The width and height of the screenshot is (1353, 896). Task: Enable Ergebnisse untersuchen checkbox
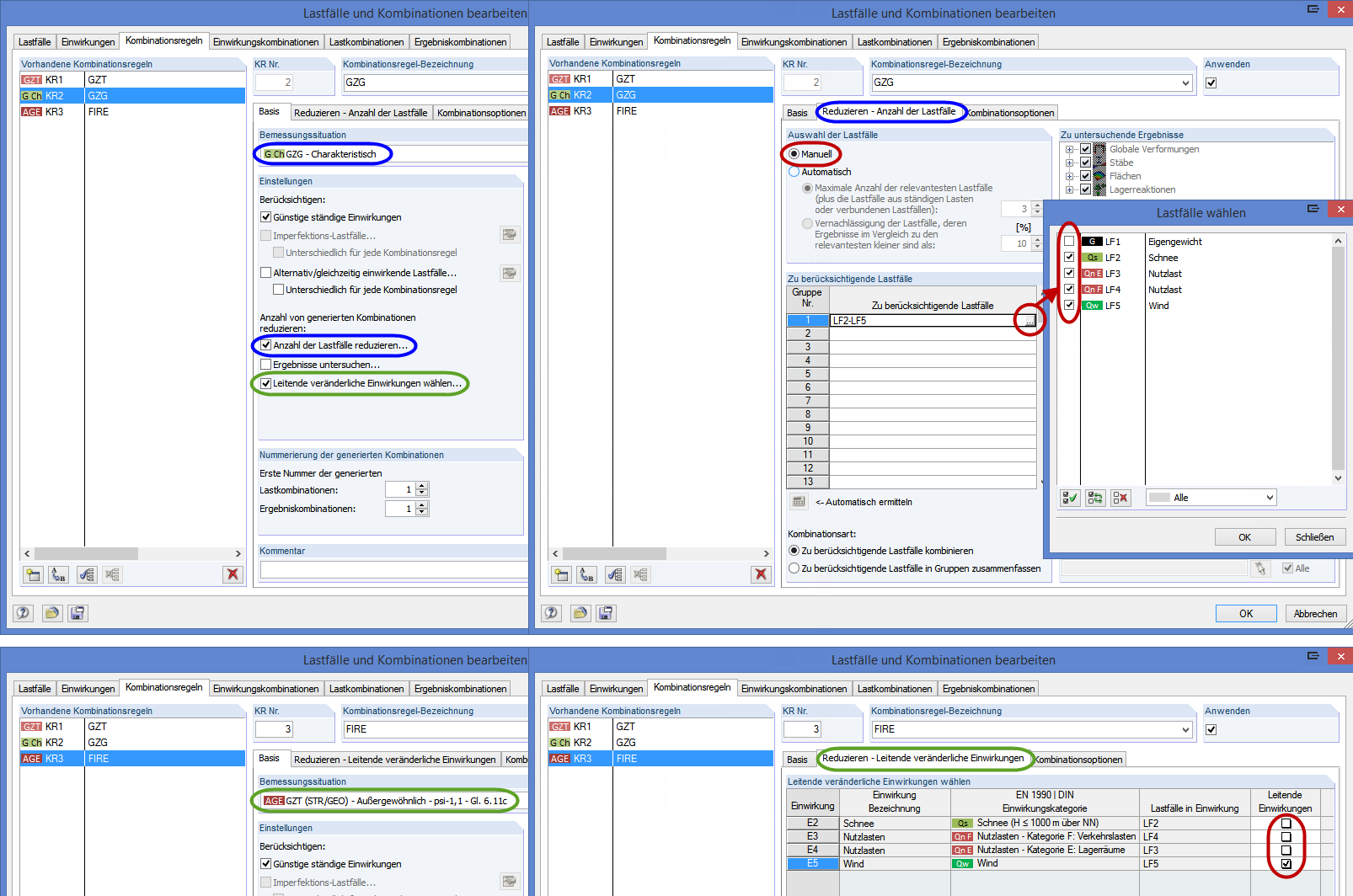[x=266, y=365]
